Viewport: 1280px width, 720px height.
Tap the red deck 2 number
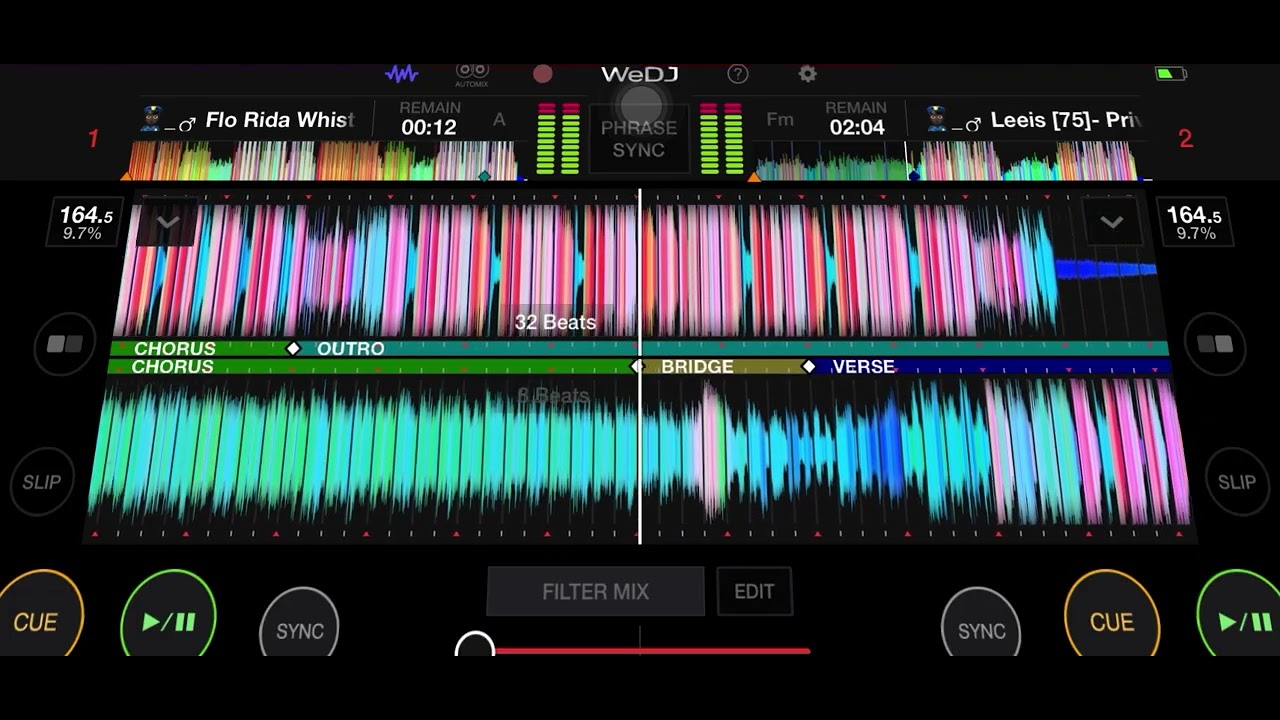1186,139
